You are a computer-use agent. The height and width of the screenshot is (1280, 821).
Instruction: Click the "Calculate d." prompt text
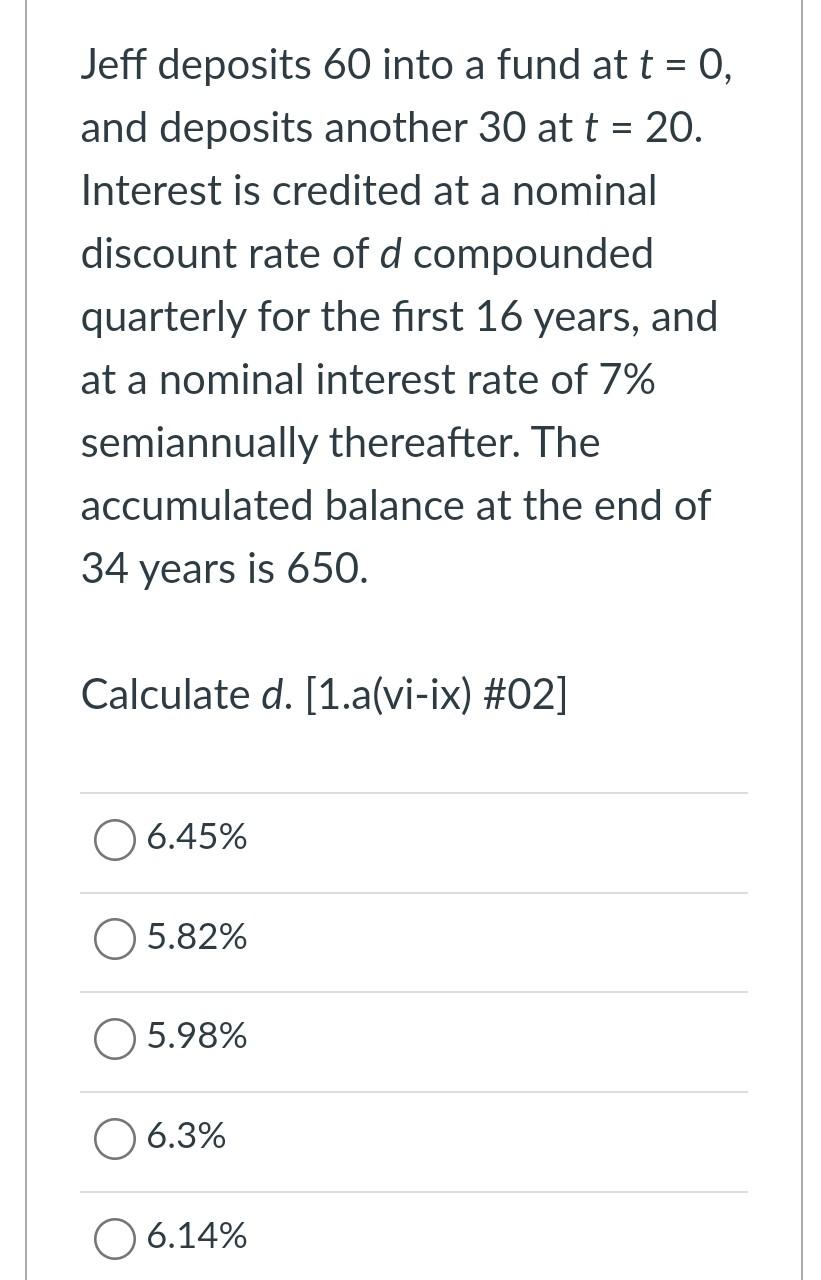[186, 694]
